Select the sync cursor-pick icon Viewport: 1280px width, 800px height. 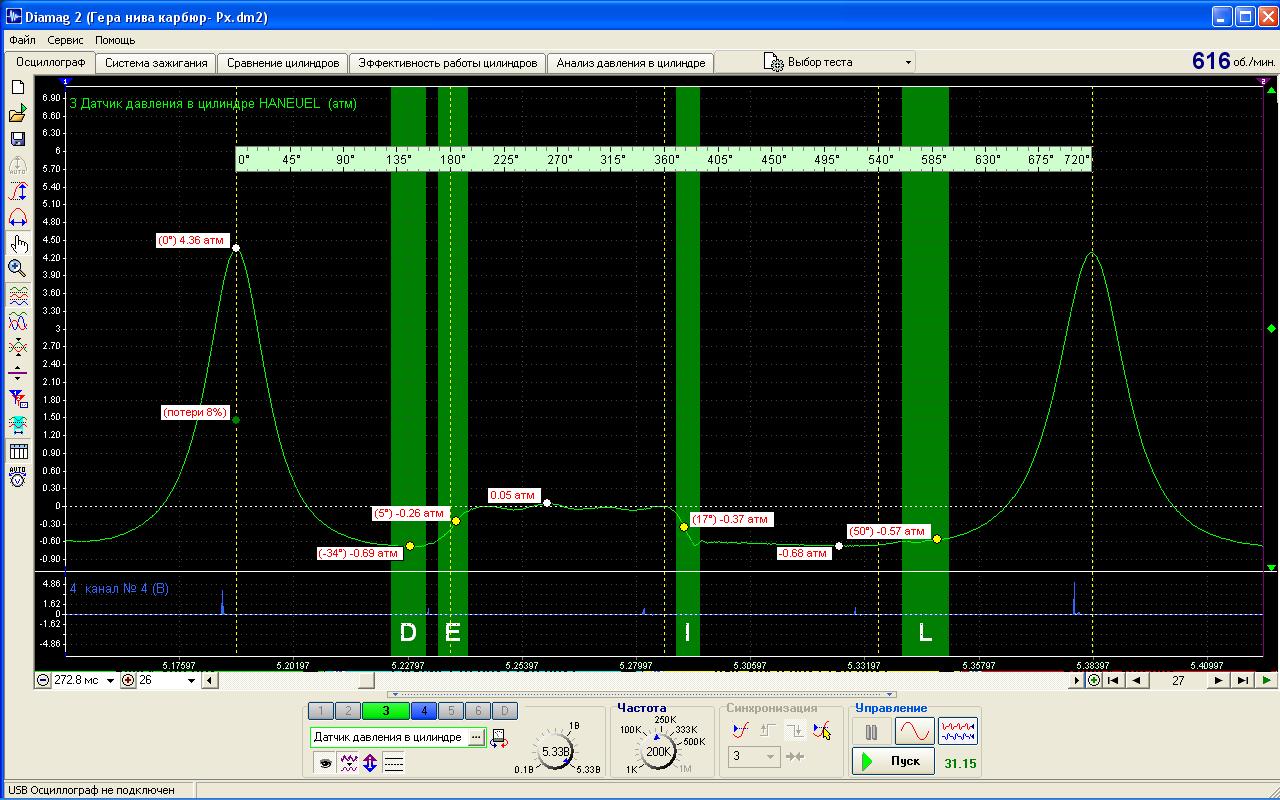[821, 731]
